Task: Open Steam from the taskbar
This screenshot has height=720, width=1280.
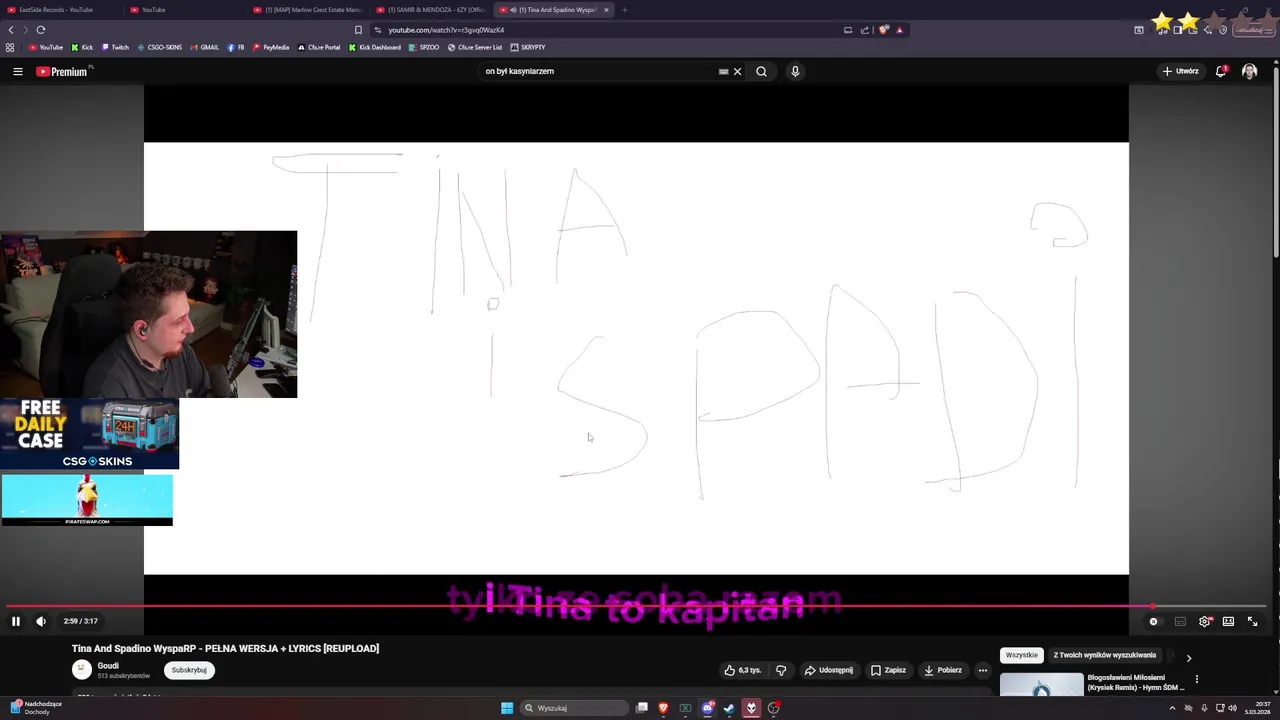Action: [x=729, y=708]
